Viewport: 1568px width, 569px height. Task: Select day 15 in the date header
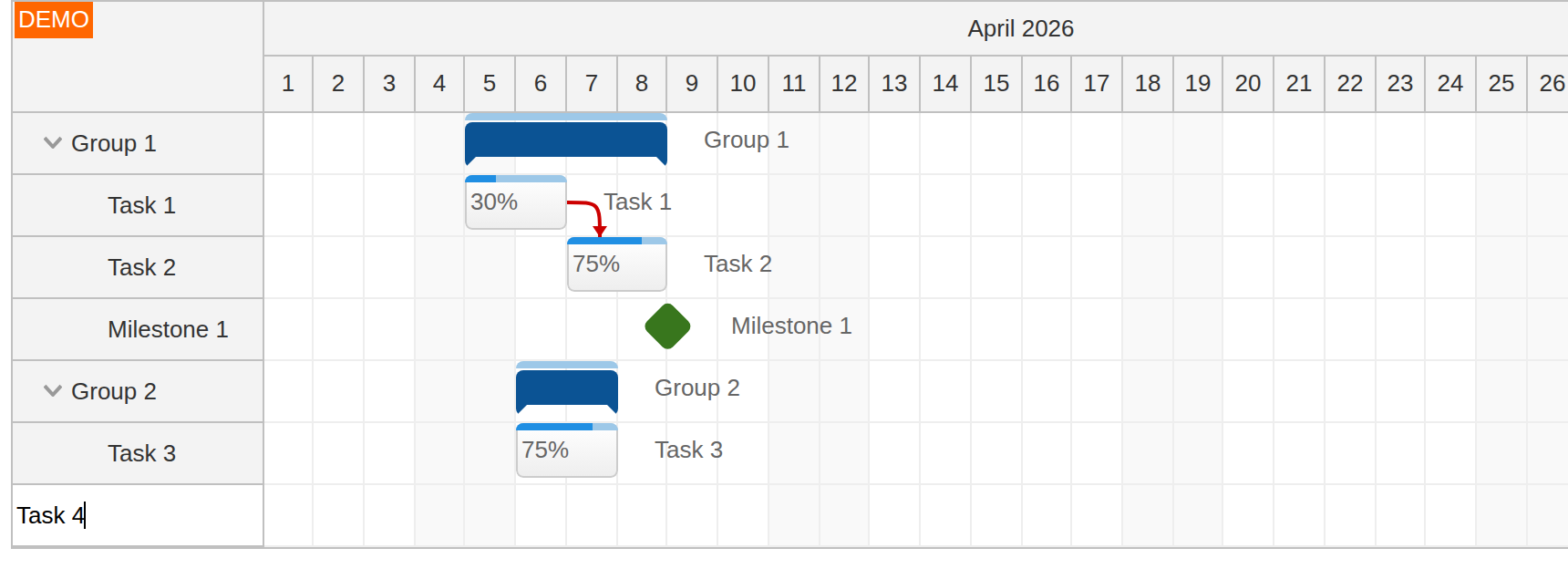tap(995, 83)
